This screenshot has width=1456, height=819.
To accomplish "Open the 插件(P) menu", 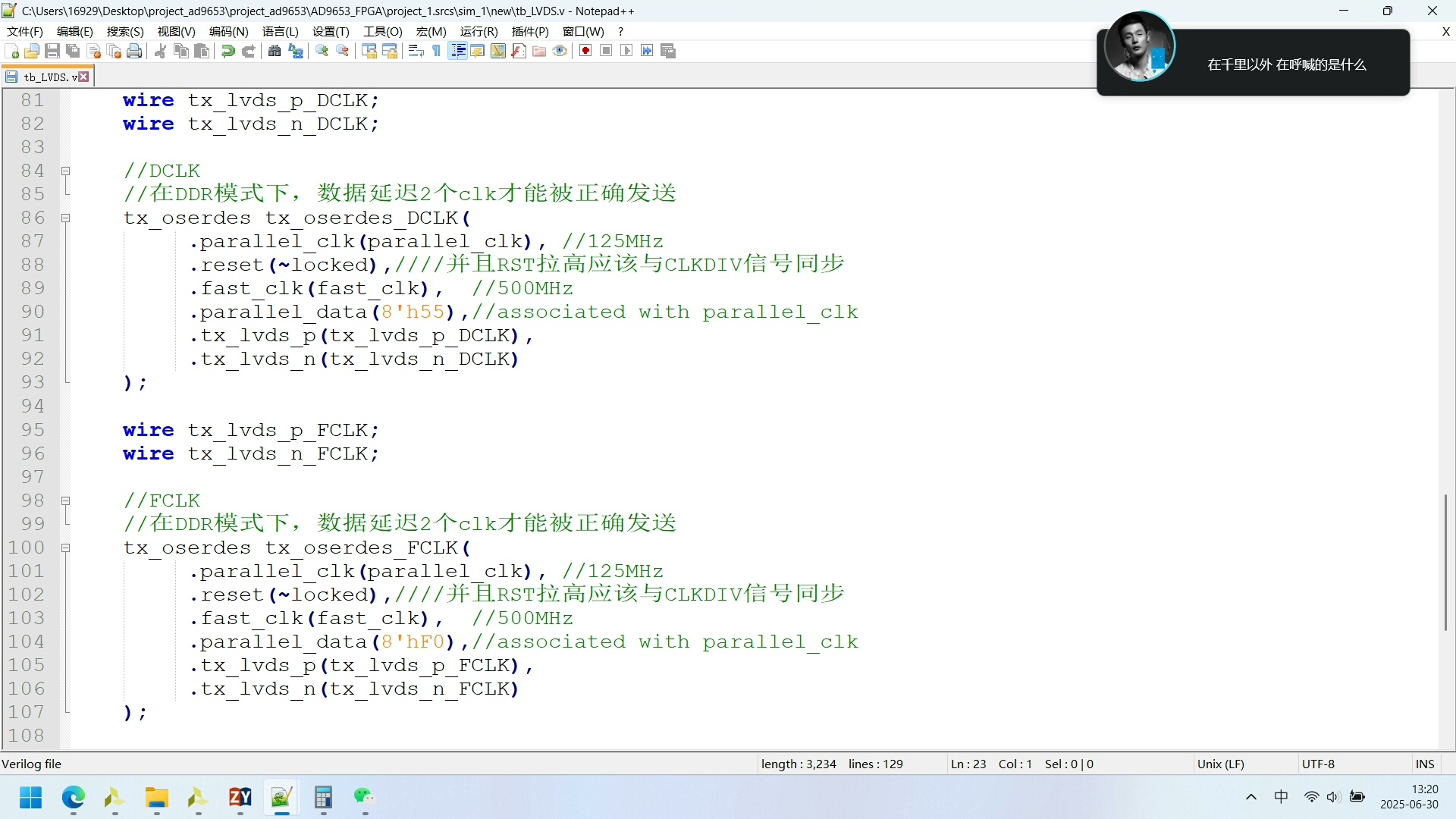I will coord(530,31).
